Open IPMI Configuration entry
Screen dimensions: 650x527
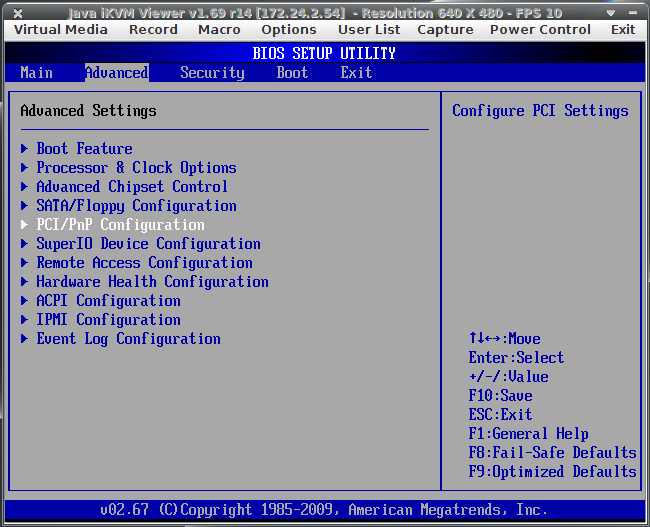[x=108, y=320]
